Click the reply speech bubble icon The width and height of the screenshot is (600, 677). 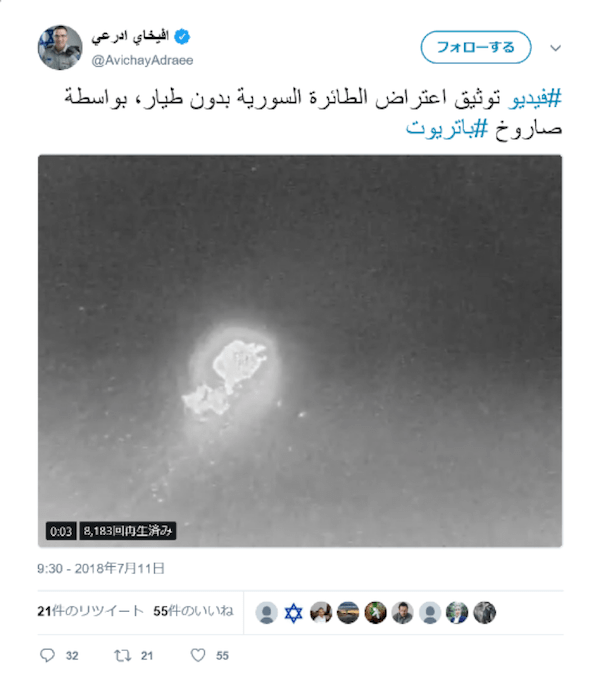47,655
